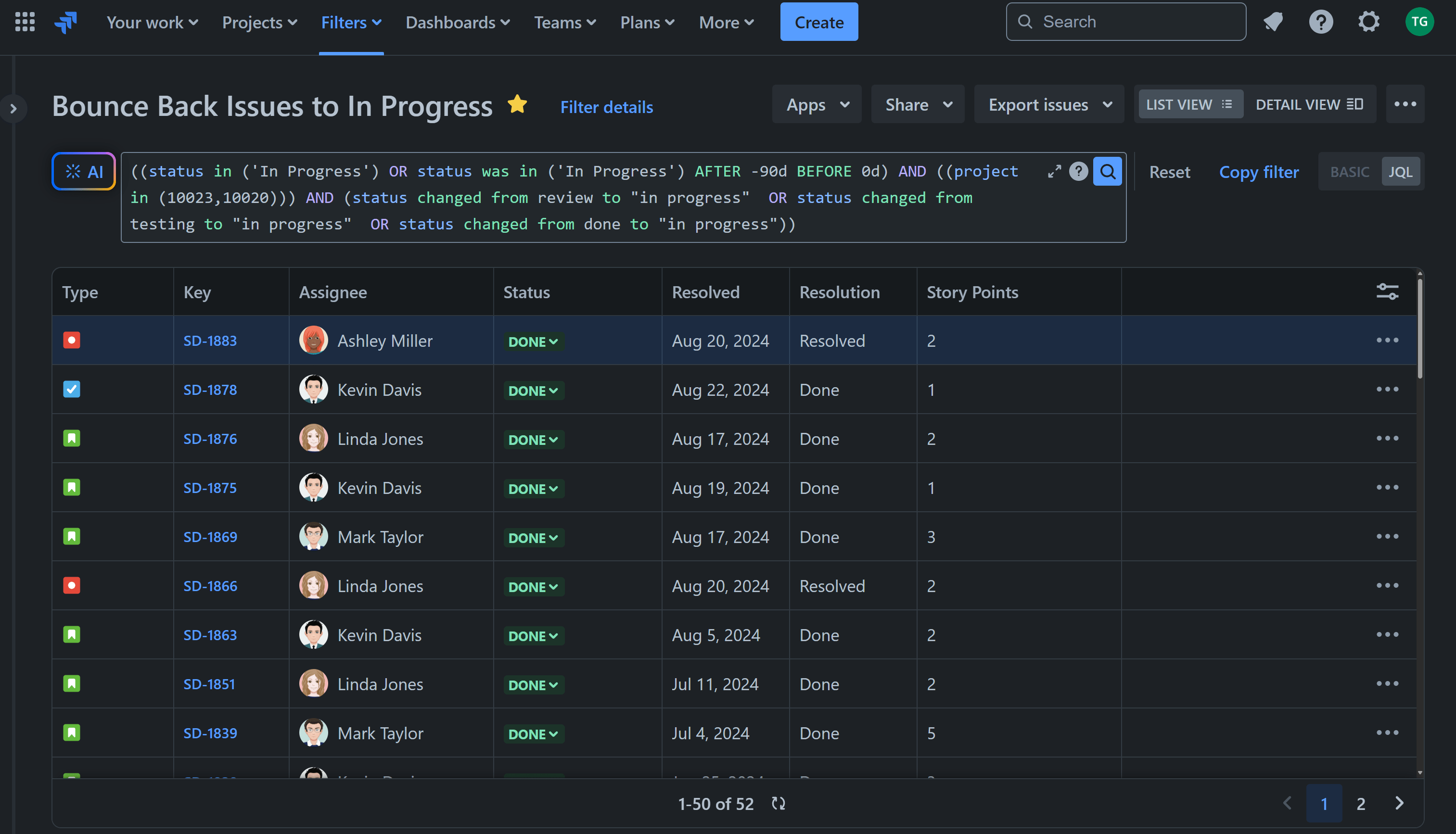Open the notifications bell
1456x834 pixels.
(1273, 21)
